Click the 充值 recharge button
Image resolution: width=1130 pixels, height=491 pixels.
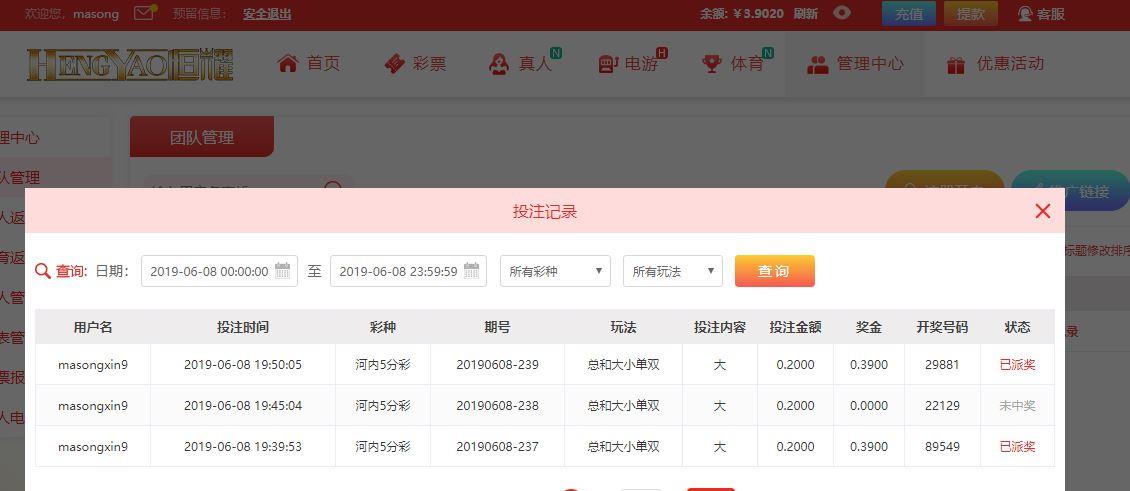point(908,14)
